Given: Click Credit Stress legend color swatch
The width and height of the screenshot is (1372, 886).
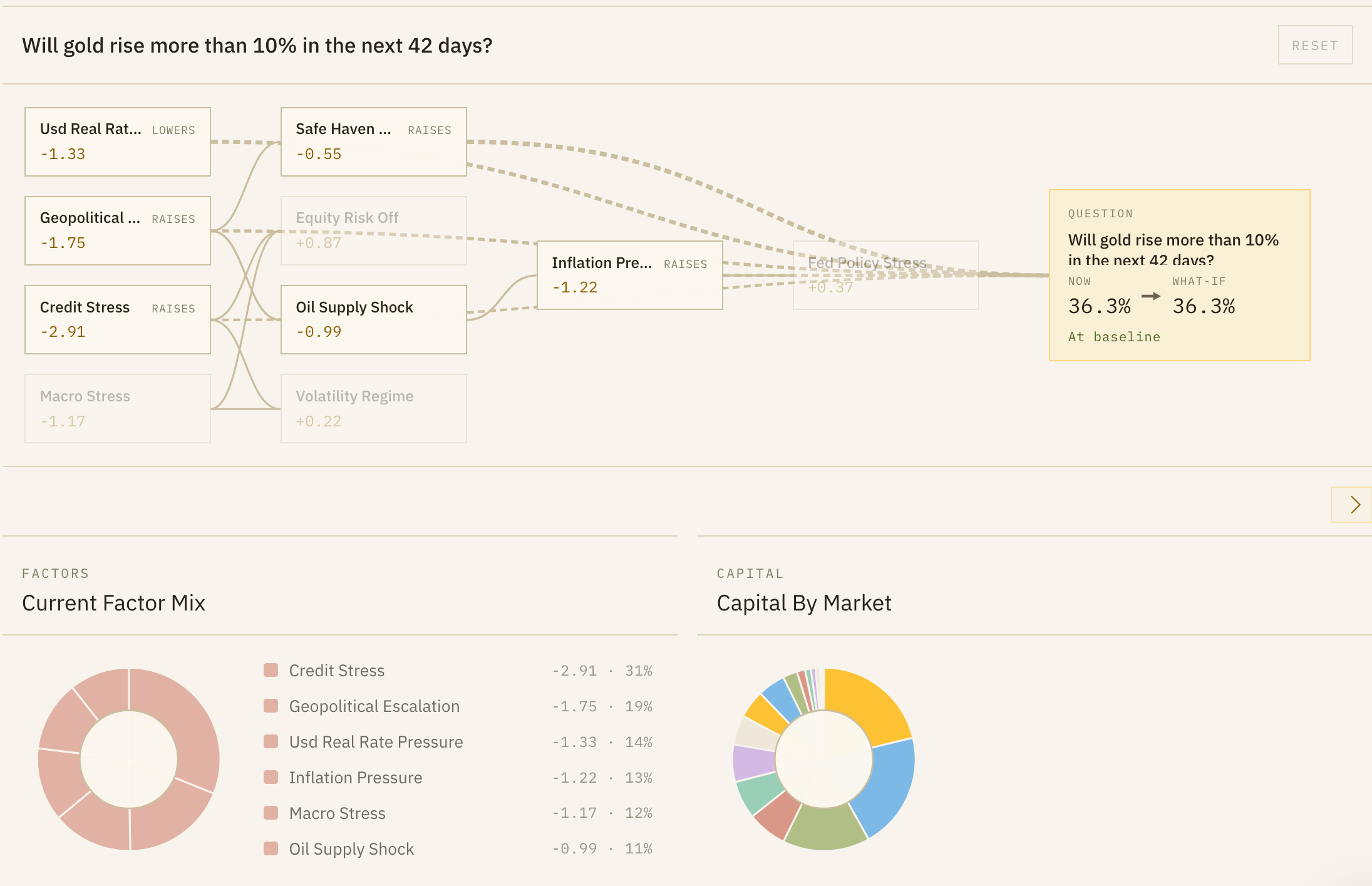Looking at the screenshot, I should [271, 671].
